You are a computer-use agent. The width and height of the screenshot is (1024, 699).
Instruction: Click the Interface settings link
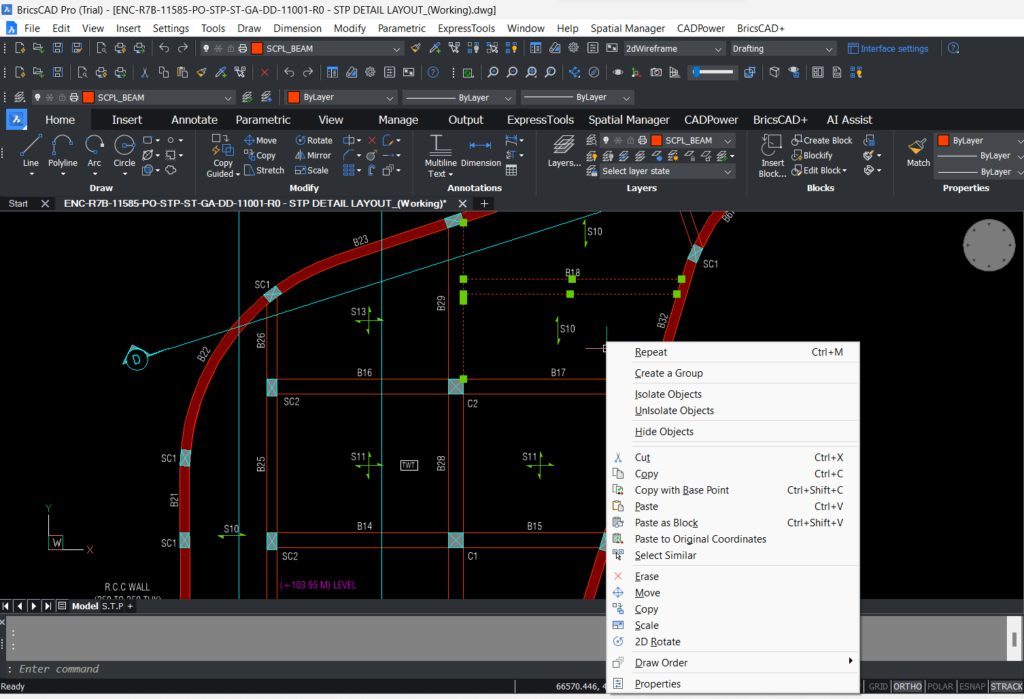tap(887, 48)
